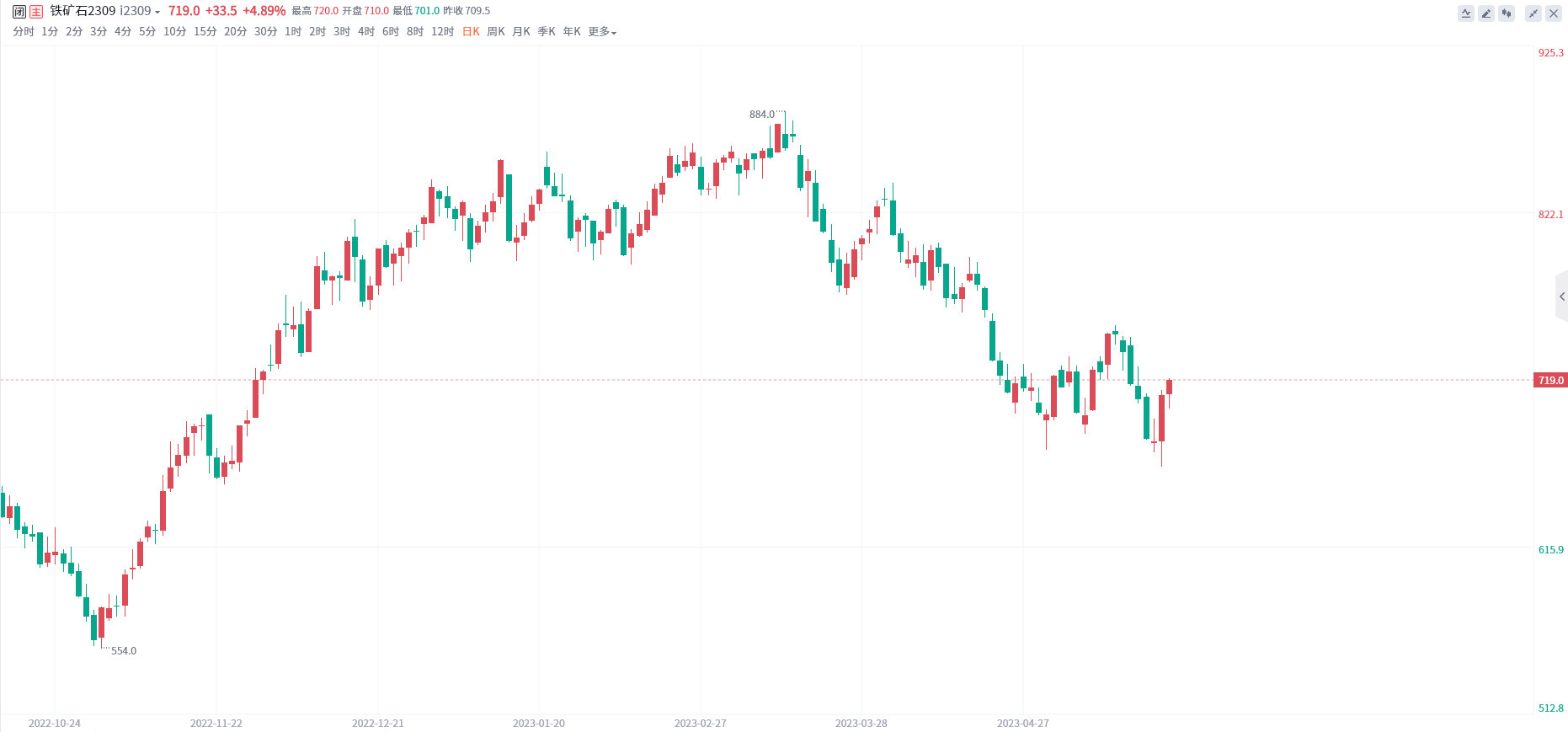Click the red 719.0 price tag on axis
Screen dimensions: 1568x732
tap(1550, 381)
